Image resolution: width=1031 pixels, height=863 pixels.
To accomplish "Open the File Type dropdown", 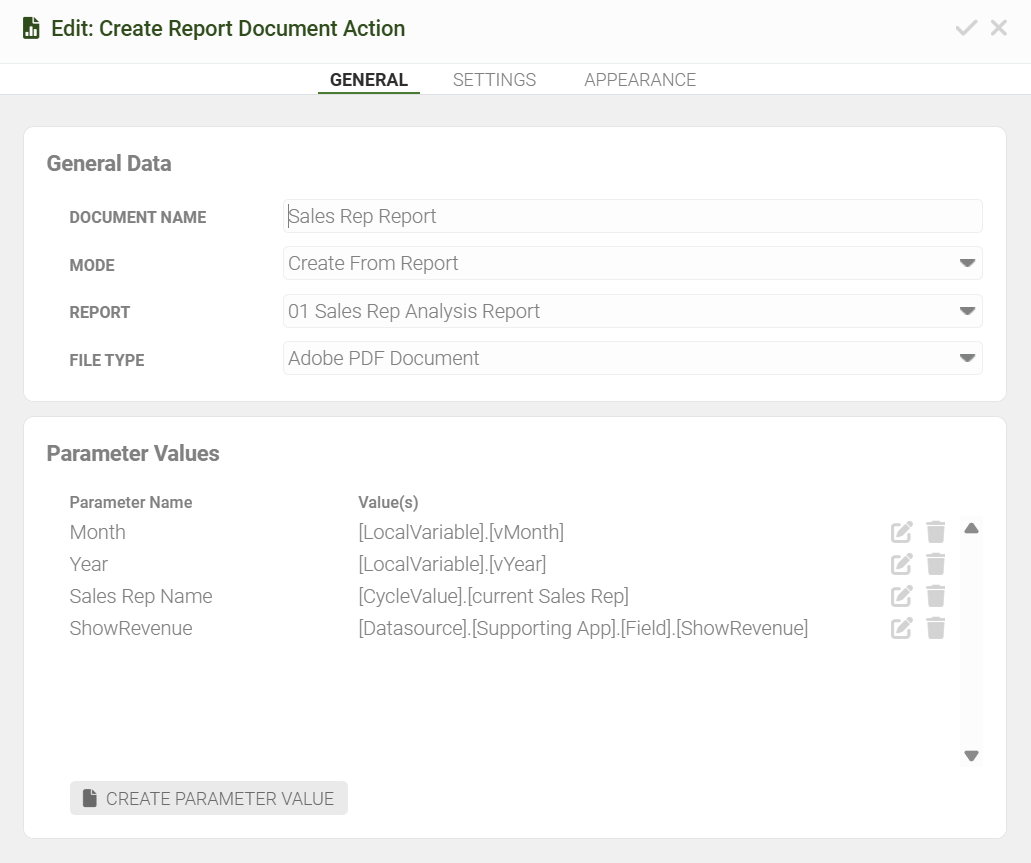I will pyautogui.click(x=966, y=358).
